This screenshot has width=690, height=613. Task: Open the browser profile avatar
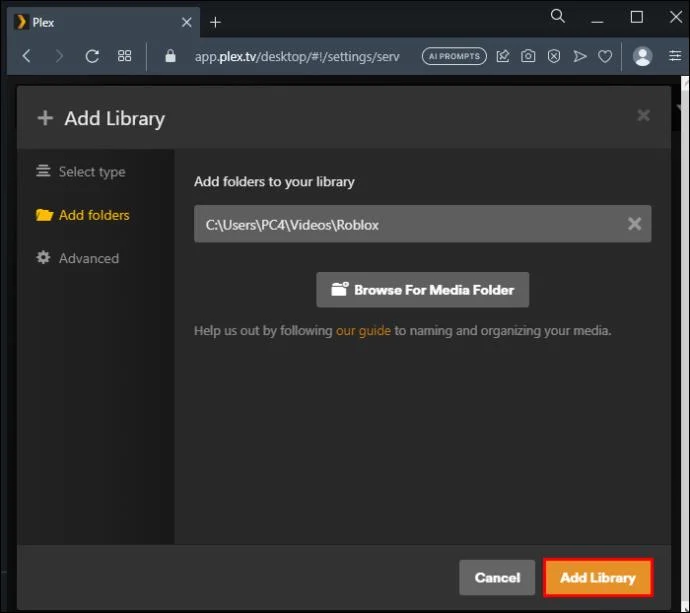click(642, 56)
